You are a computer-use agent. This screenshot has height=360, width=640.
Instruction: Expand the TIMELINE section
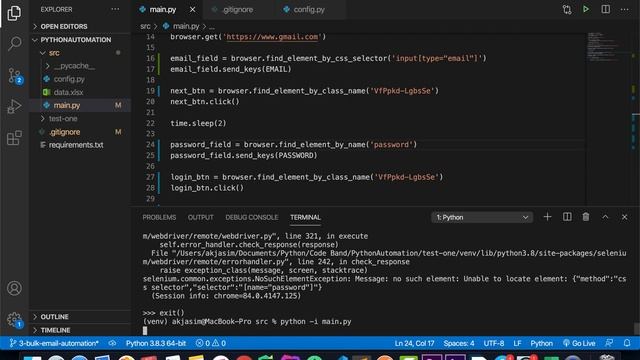coord(55,330)
